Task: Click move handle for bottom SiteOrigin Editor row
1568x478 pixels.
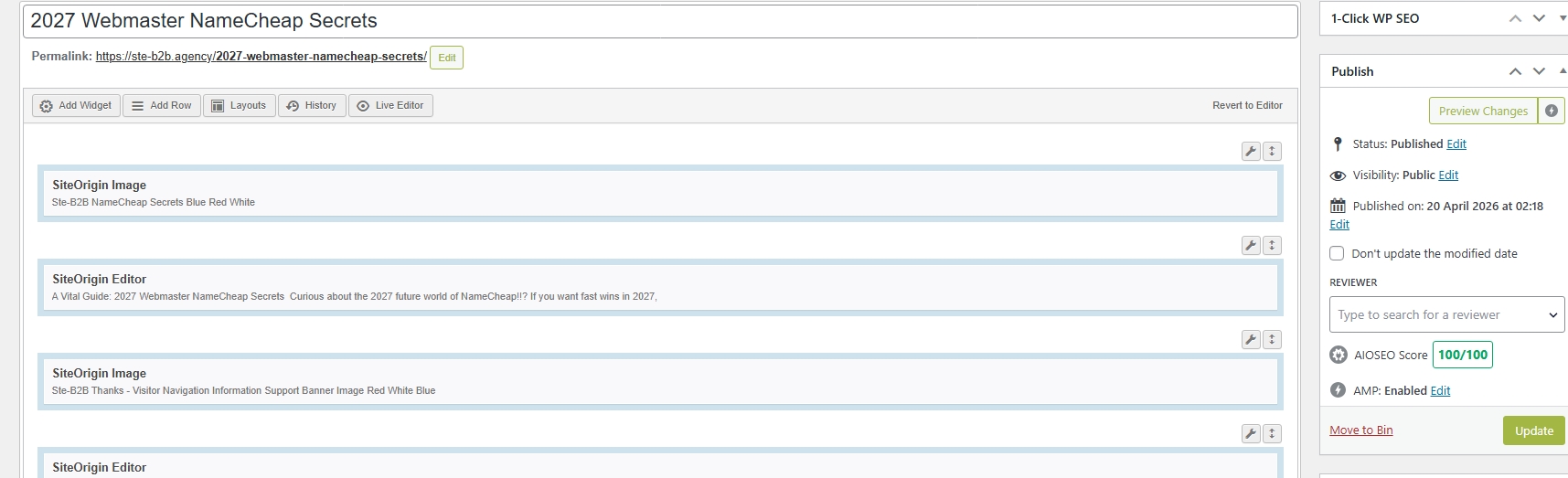Action: tap(1272, 433)
